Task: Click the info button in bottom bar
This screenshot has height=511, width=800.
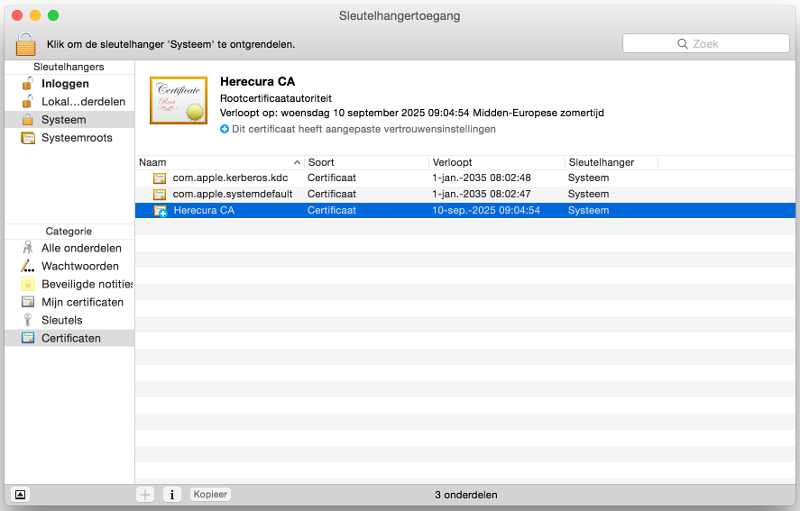Action: pos(171,494)
